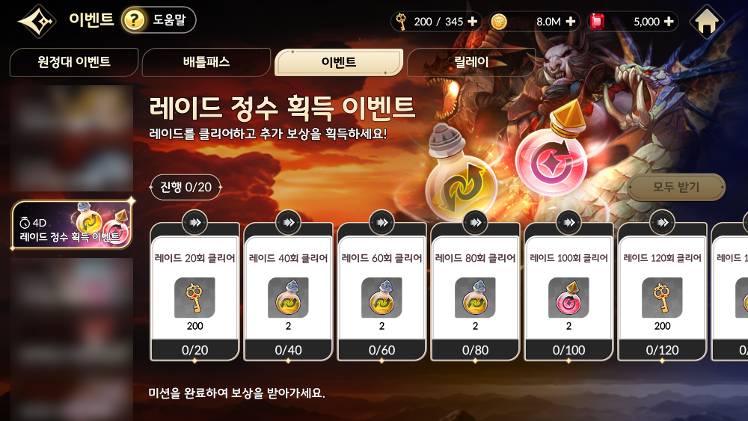This screenshot has height=421, width=748.
Task: Tap key reward icon in 레이드 20회 클리어
Action: point(195,298)
